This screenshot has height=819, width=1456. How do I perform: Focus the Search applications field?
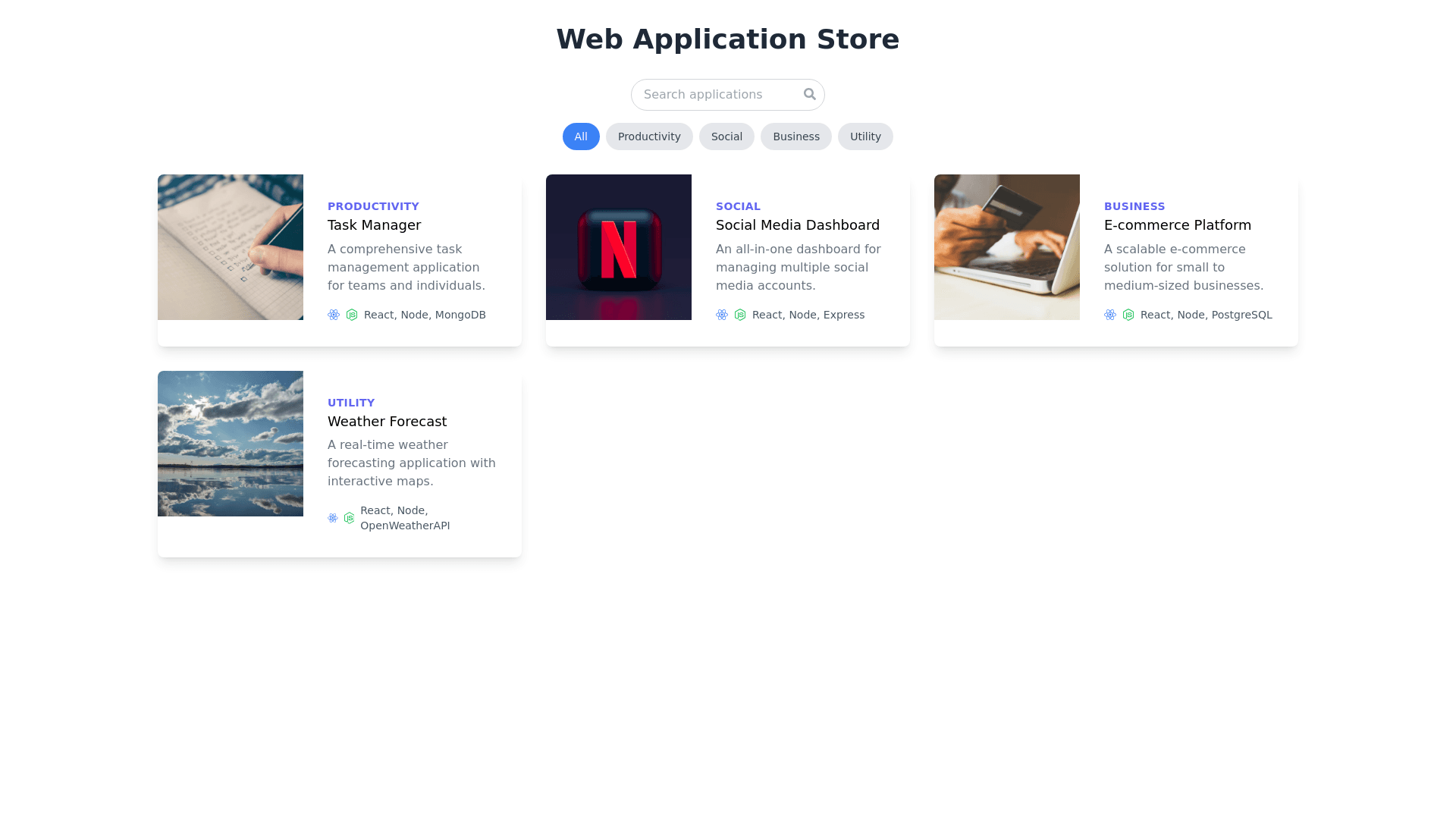click(x=713, y=95)
